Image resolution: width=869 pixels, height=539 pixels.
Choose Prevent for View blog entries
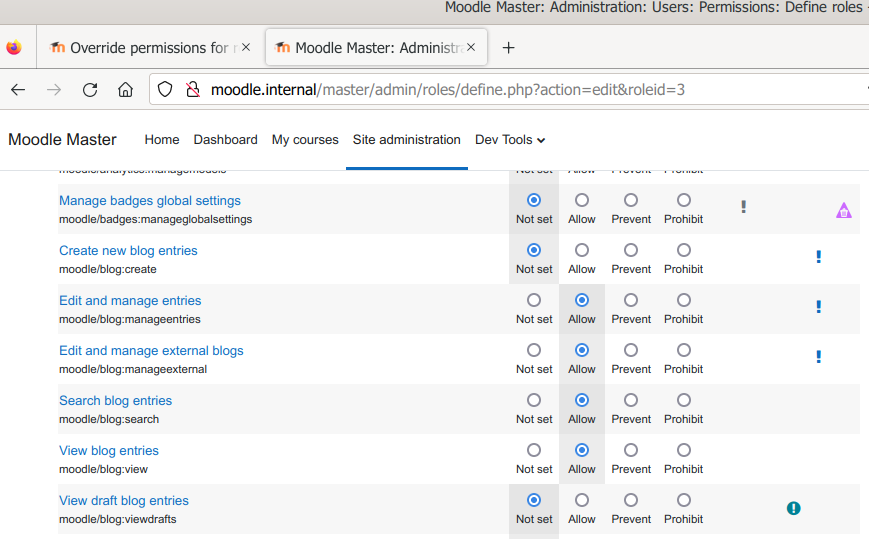coord(631,450)
